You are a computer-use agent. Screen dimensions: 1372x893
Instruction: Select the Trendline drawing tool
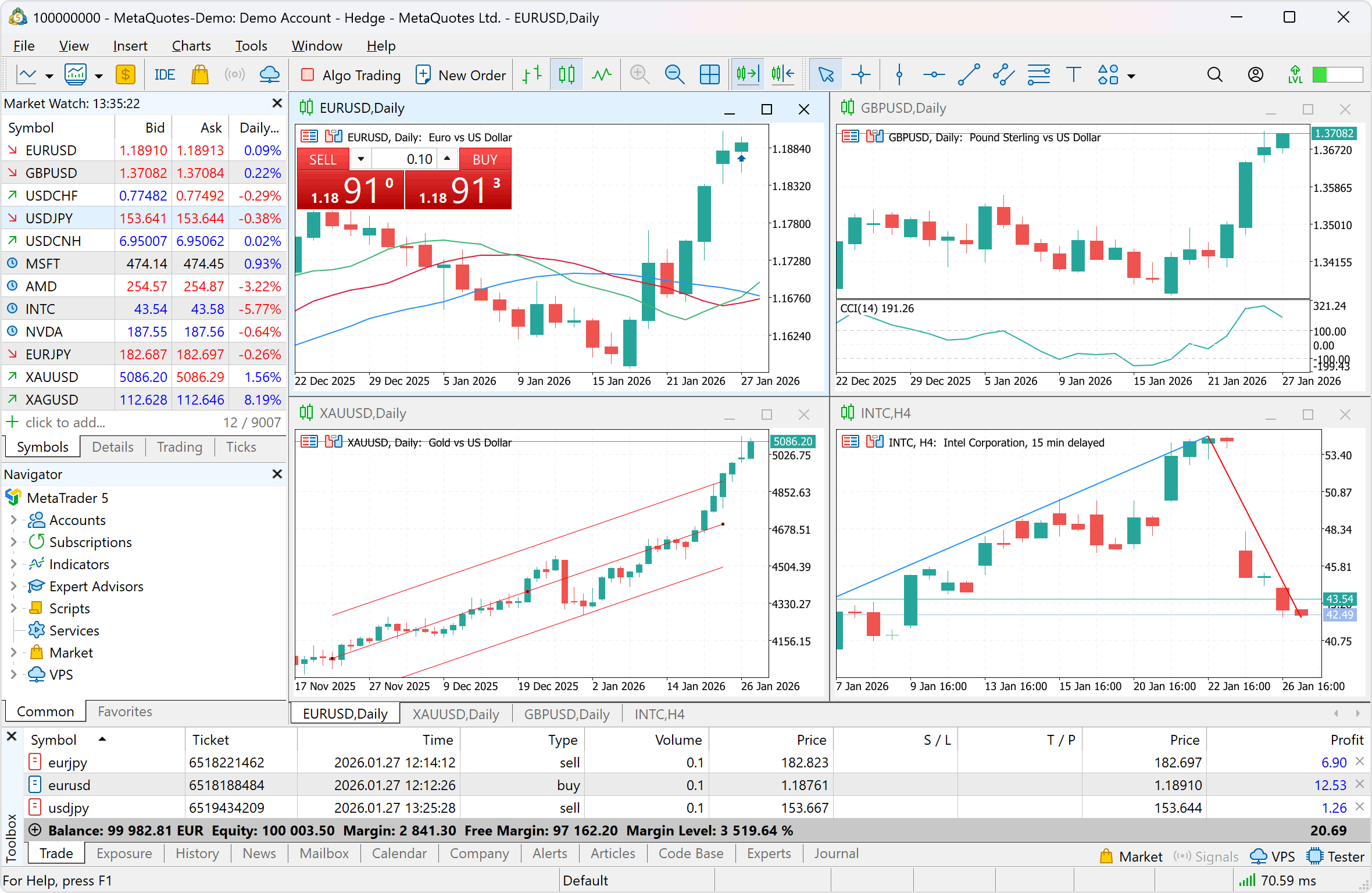click(x=968, y=74)
